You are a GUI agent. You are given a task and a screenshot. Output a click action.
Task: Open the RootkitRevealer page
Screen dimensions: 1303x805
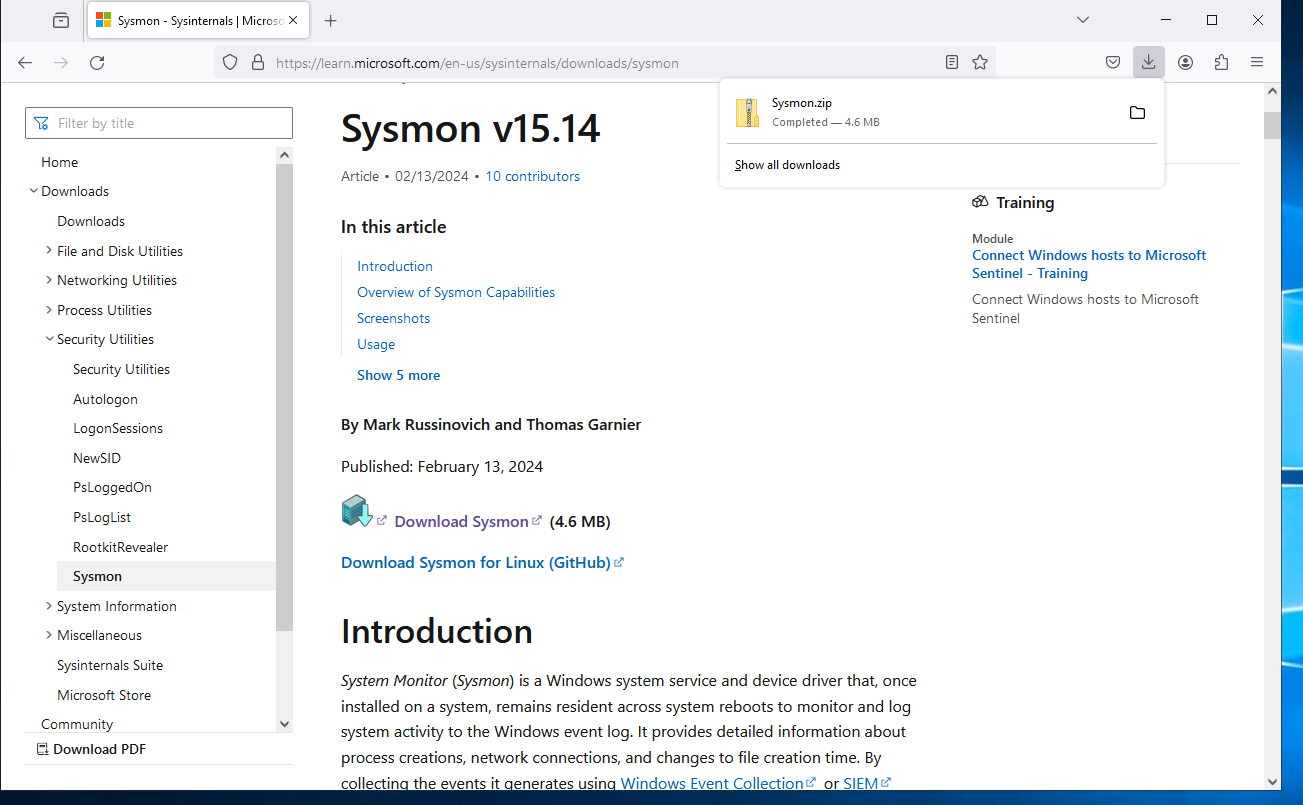120,547
